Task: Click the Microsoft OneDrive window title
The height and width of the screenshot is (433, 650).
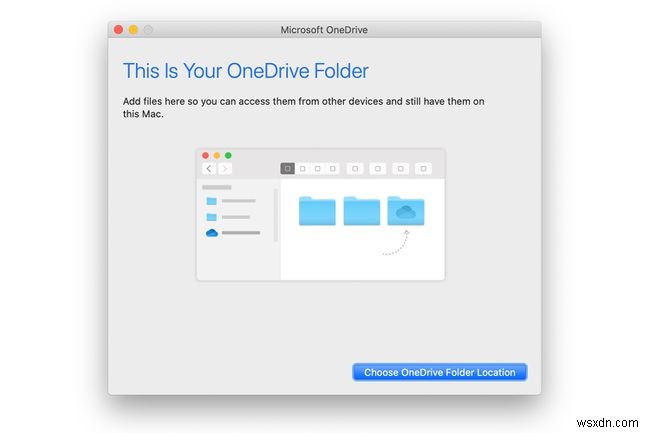Action: coord(324,30)
